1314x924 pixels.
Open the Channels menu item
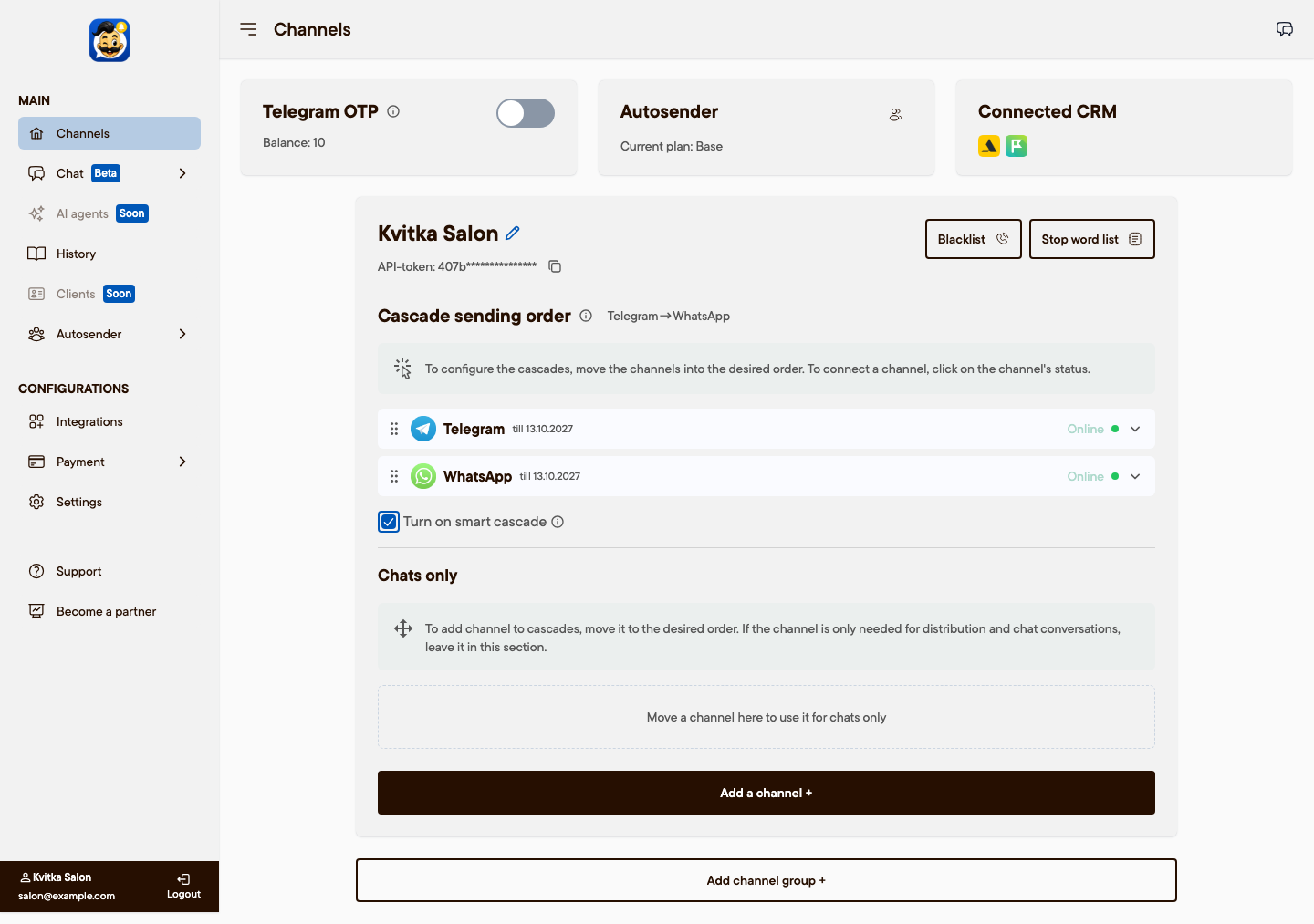109,133
